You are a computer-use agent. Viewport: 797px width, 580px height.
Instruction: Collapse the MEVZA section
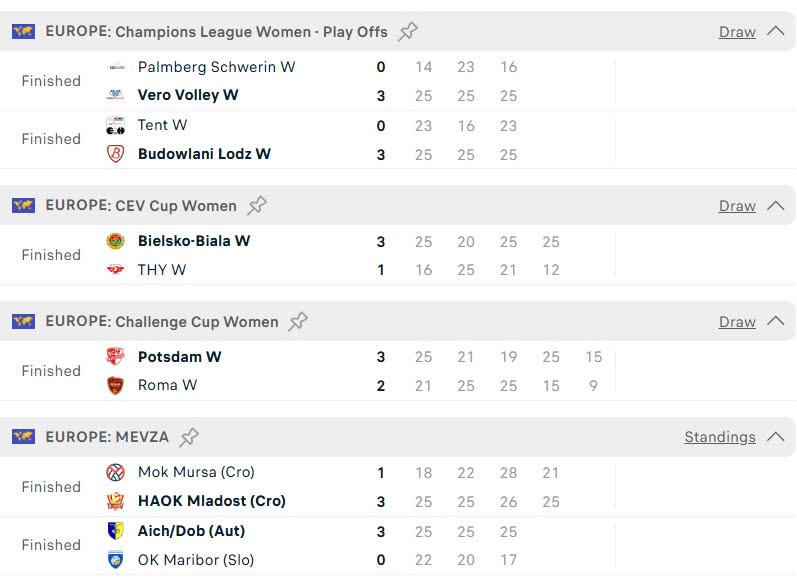[776, 437]
